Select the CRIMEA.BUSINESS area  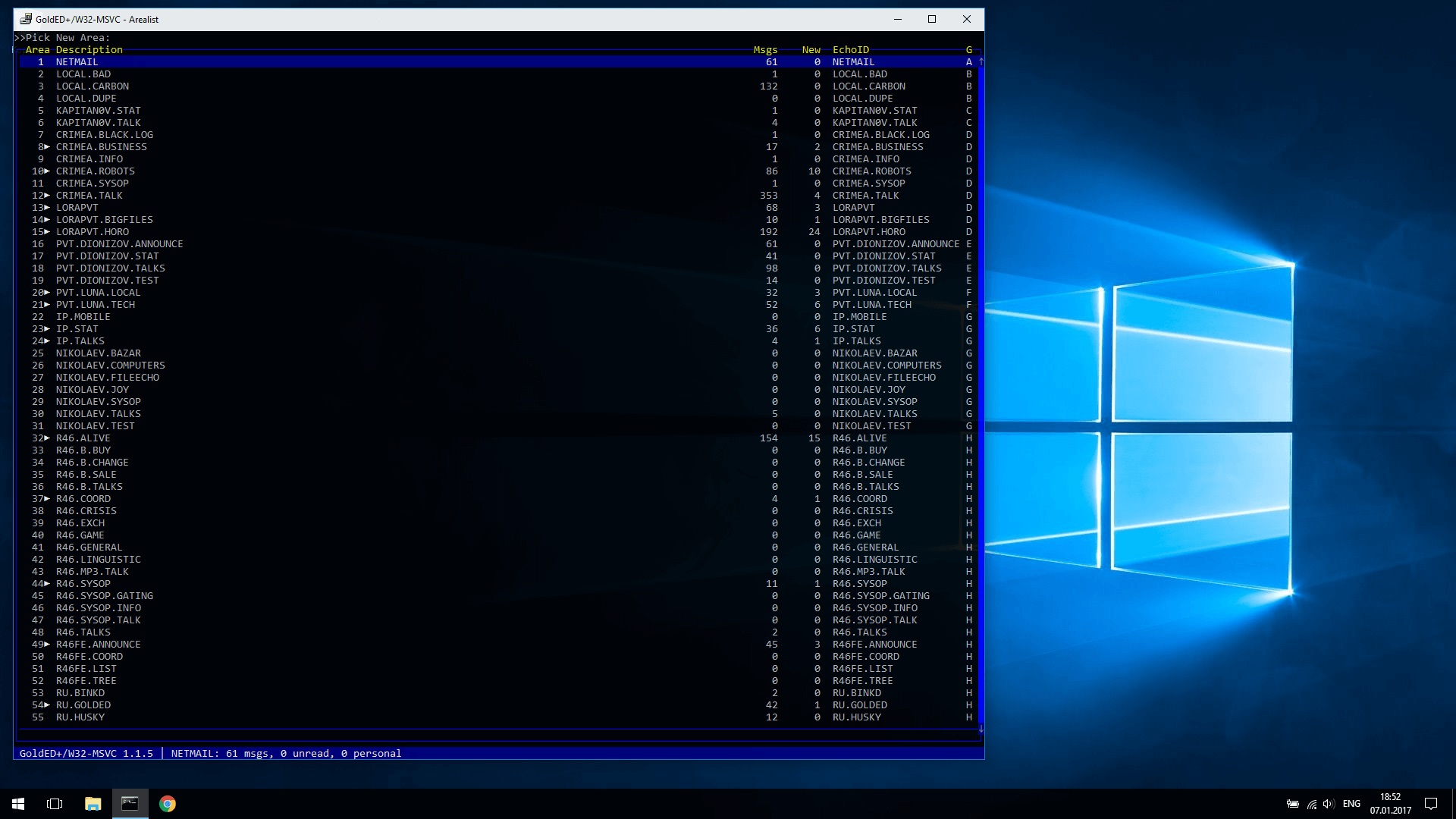[498, 147]
